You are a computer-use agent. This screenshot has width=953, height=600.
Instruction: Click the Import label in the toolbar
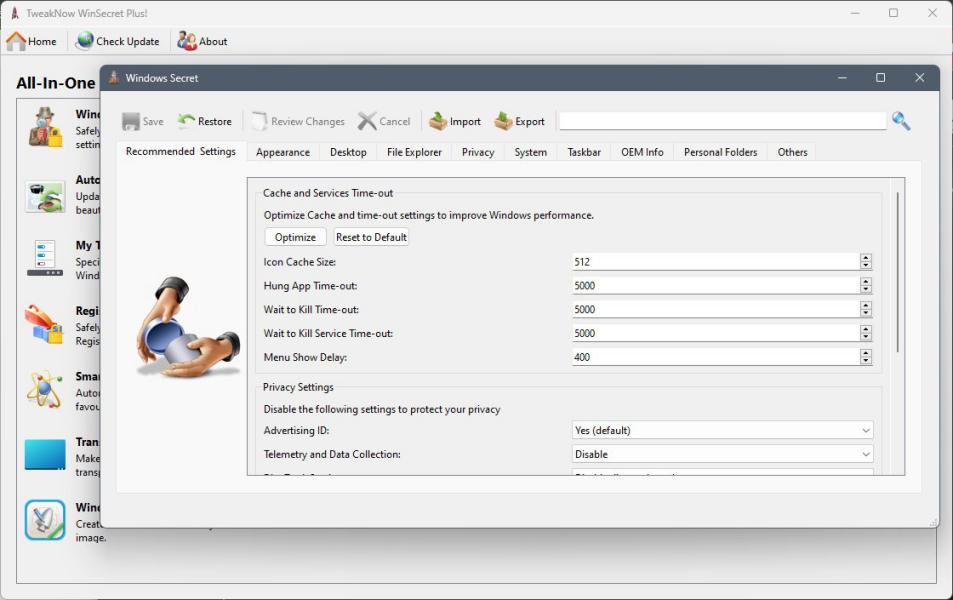(465, 122)
